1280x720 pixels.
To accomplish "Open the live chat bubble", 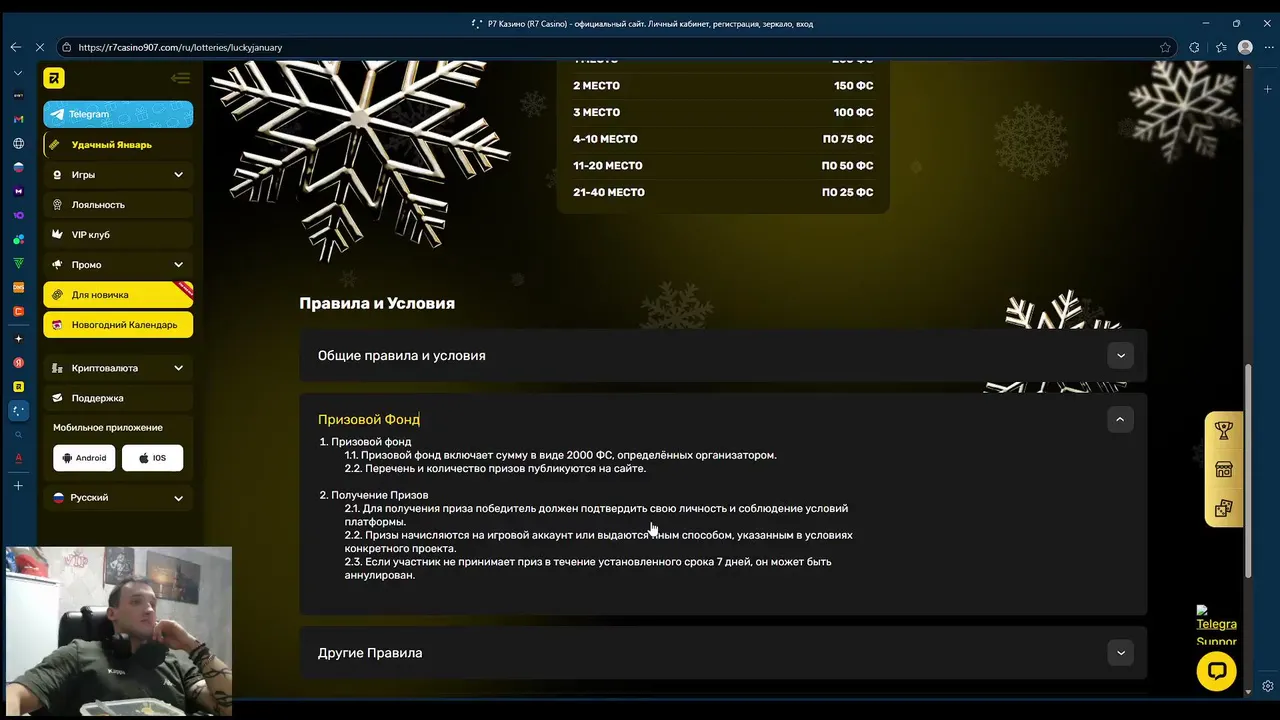I will coord(1217,671).
